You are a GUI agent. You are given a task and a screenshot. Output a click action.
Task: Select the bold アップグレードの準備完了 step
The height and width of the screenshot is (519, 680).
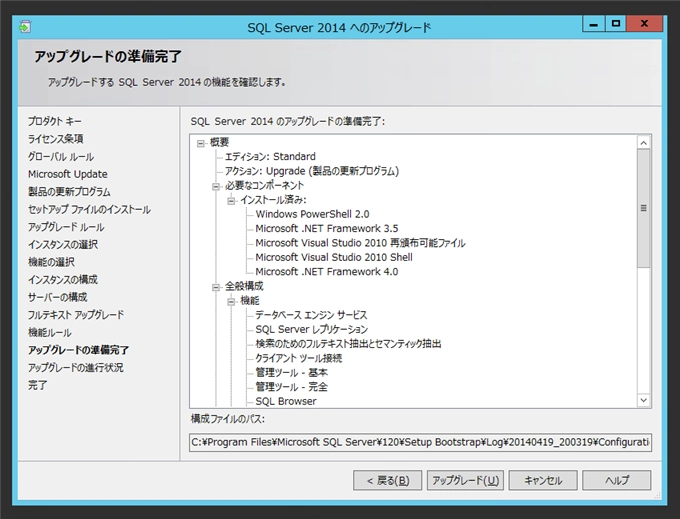point(78,350)
